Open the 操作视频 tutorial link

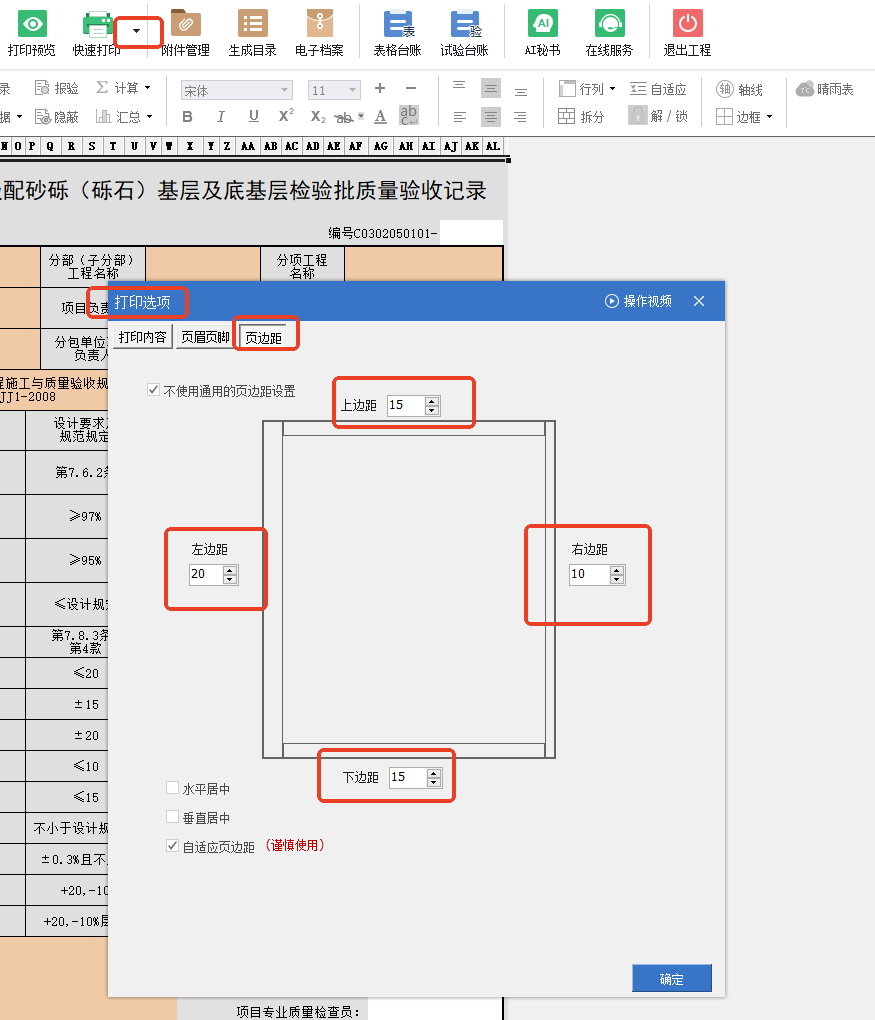[638, 301]
